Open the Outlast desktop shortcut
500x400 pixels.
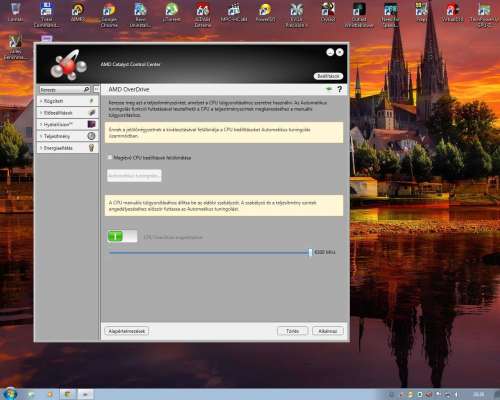[359, 14]
